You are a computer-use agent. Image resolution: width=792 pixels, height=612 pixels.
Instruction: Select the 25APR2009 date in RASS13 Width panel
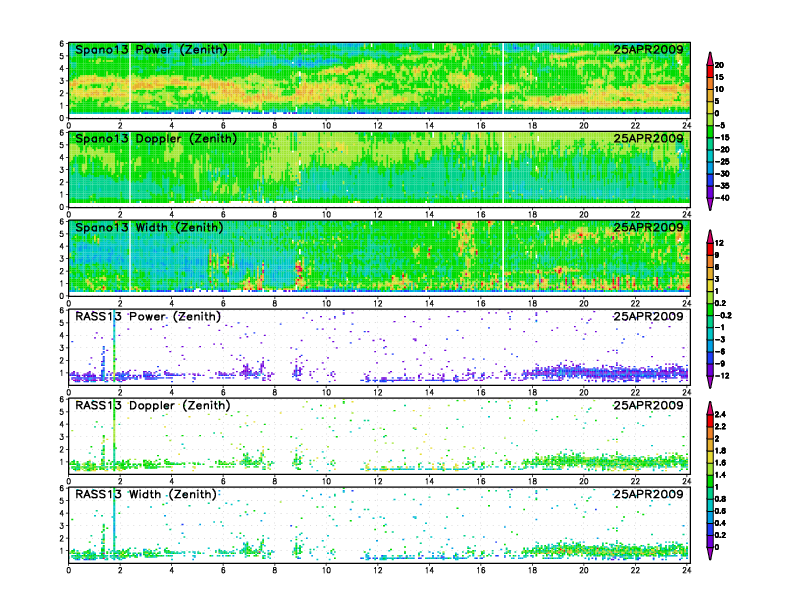click(x=648, y=494)
